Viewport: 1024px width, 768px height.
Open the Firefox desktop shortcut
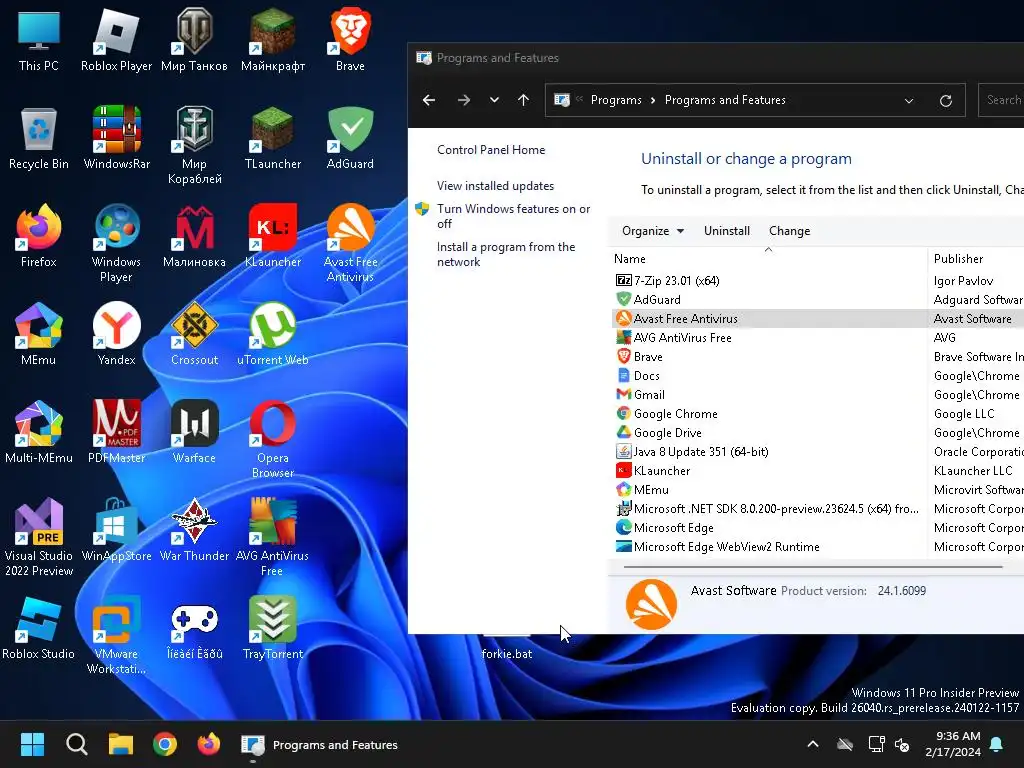pyautogui.click(x=39, y=236)
